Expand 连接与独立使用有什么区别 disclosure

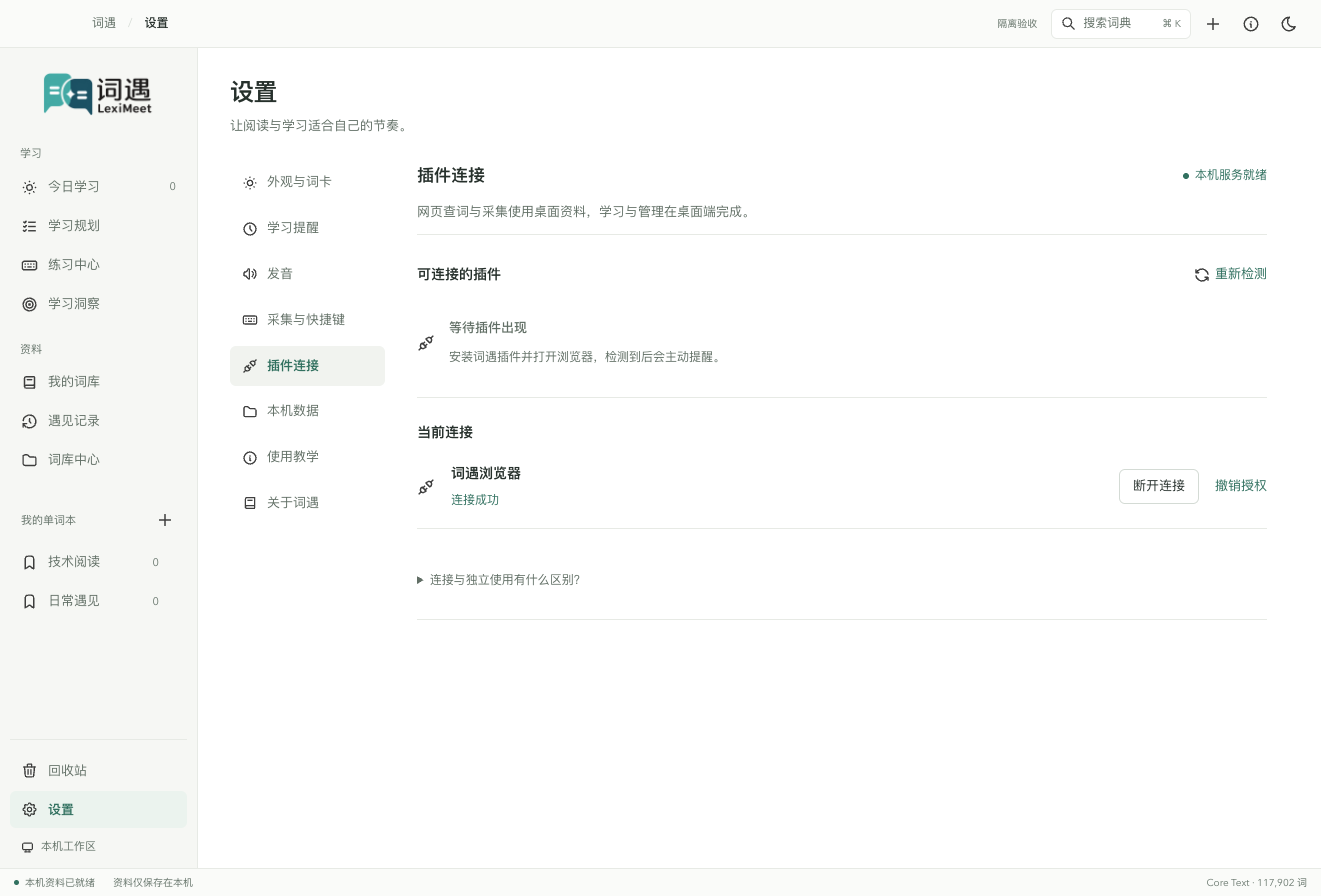[498, 580]
